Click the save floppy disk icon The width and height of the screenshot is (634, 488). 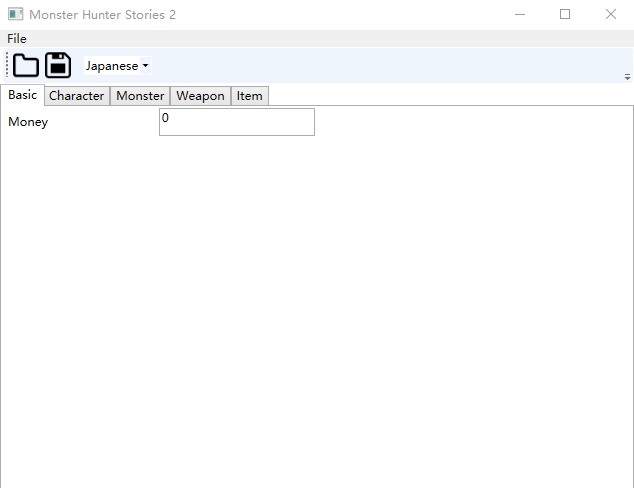tap(58, 65)
